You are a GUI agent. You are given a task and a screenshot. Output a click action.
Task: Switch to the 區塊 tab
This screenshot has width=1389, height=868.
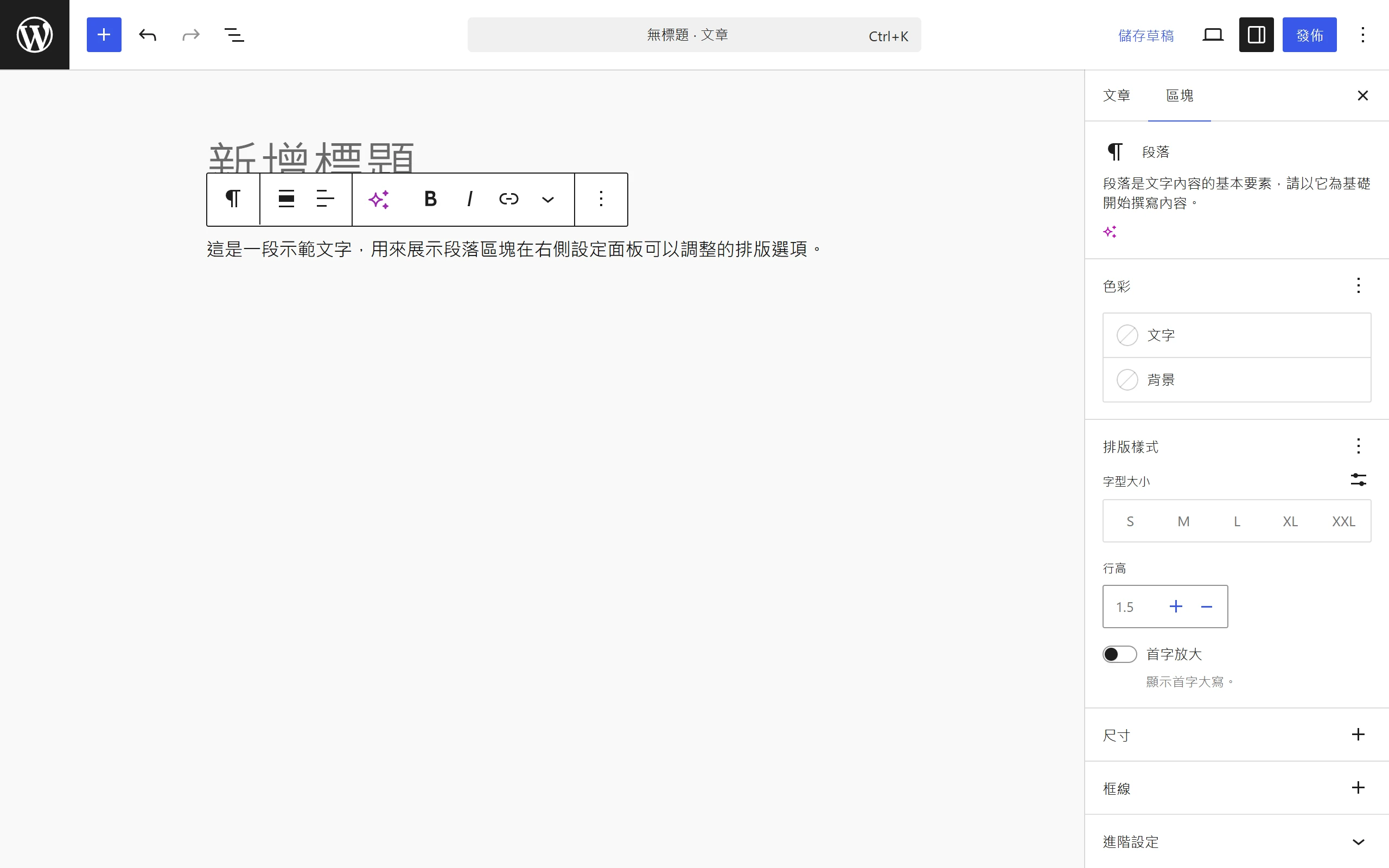(x=1180, y=95)
